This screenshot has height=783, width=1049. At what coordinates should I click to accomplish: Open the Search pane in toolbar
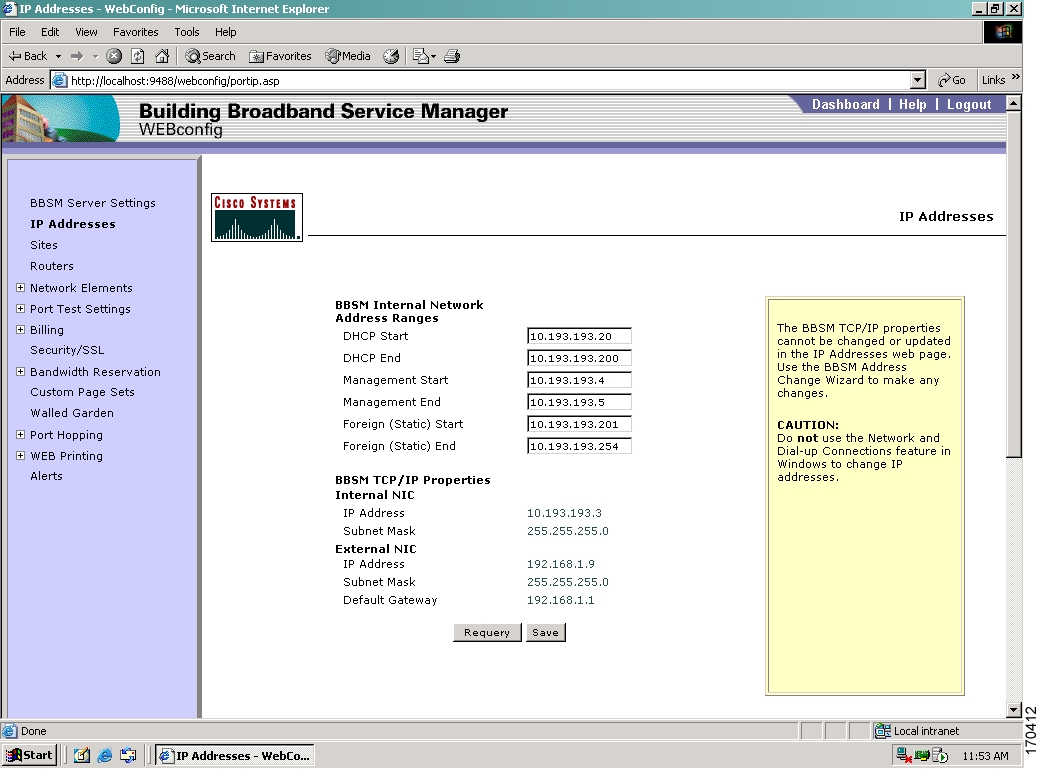pyautogui.click(x=211, y=57)
